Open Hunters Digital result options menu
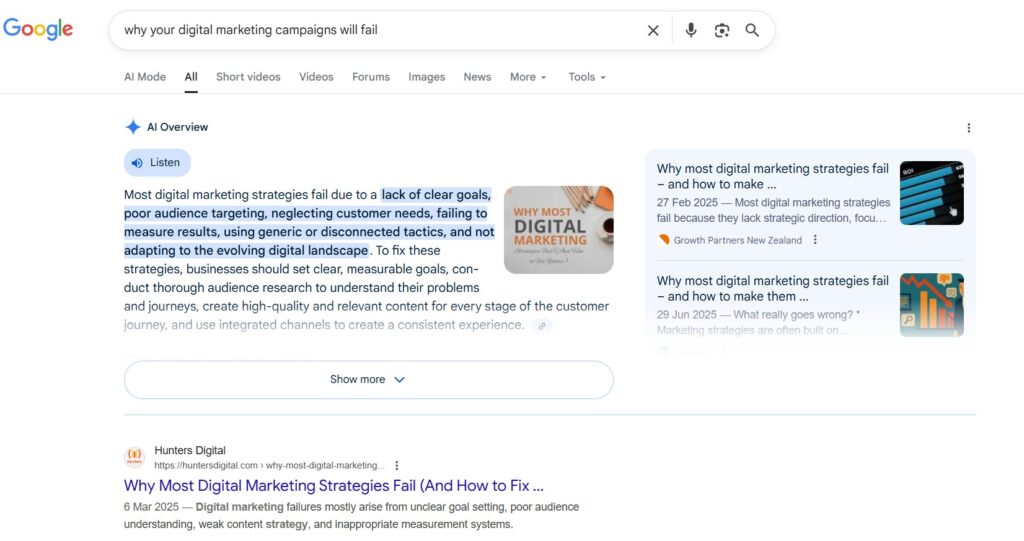This screenshot has height=541, width=1024. 397,465
